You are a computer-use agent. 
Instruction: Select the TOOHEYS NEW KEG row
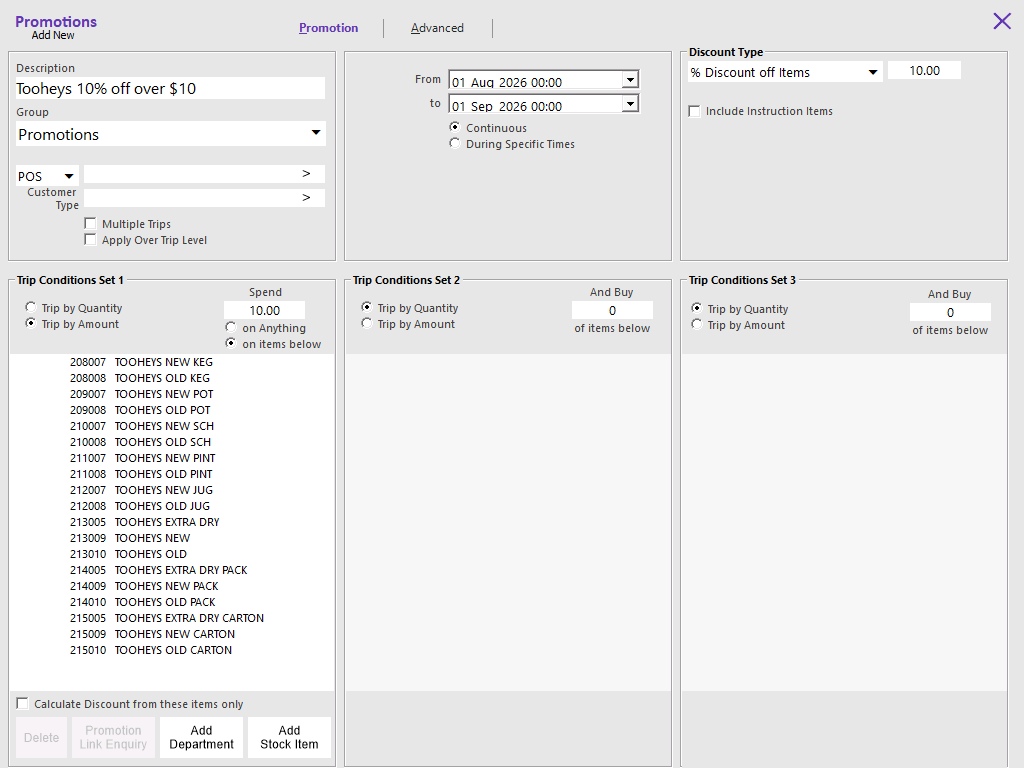coord(172,362)
